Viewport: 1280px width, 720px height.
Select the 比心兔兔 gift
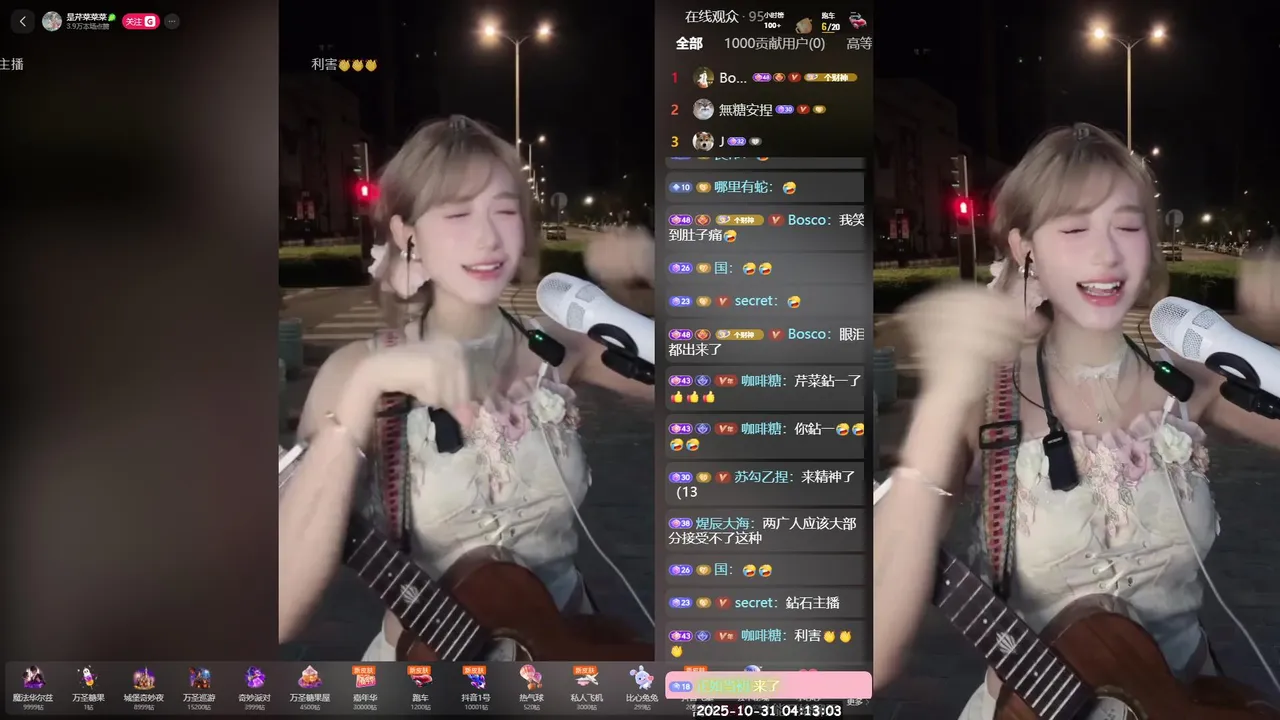(642, 688)
